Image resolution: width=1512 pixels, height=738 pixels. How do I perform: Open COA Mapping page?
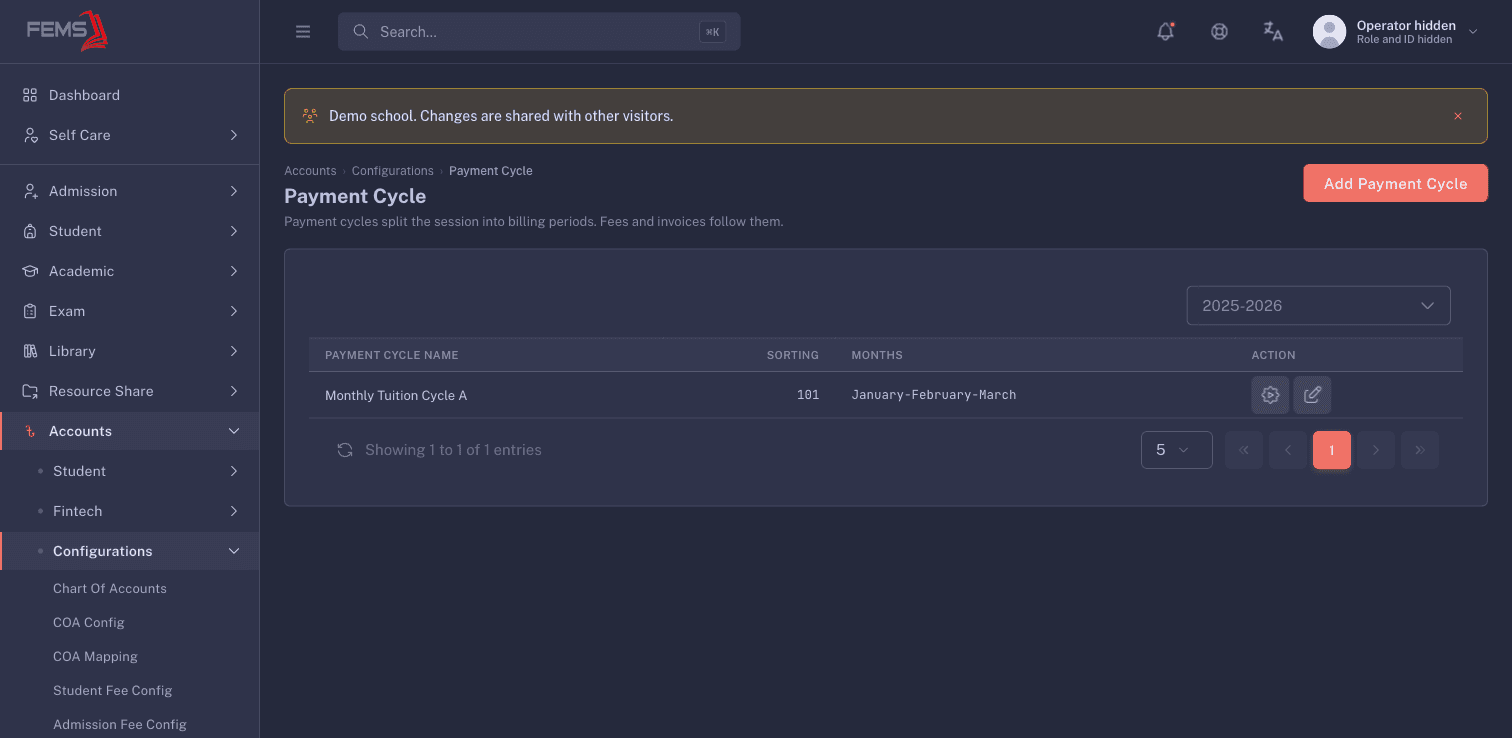pos(95,657)
